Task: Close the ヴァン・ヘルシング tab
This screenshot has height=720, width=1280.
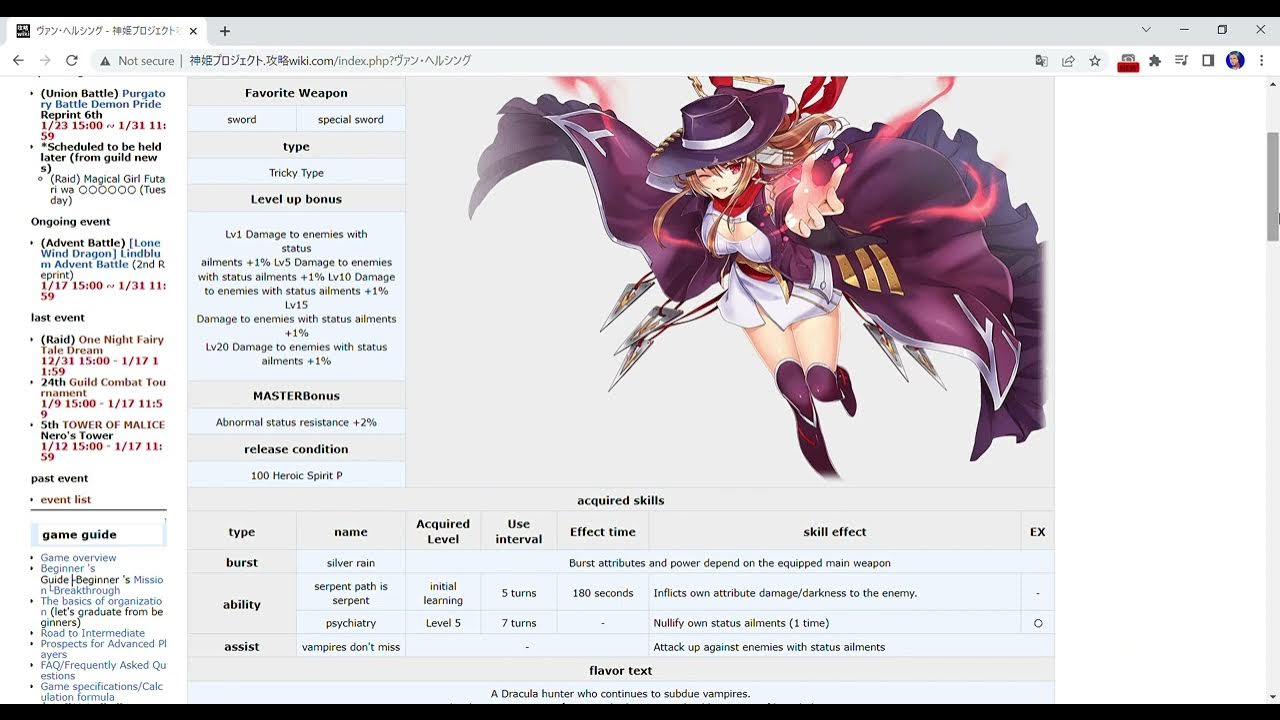Action: pos(193,31)
